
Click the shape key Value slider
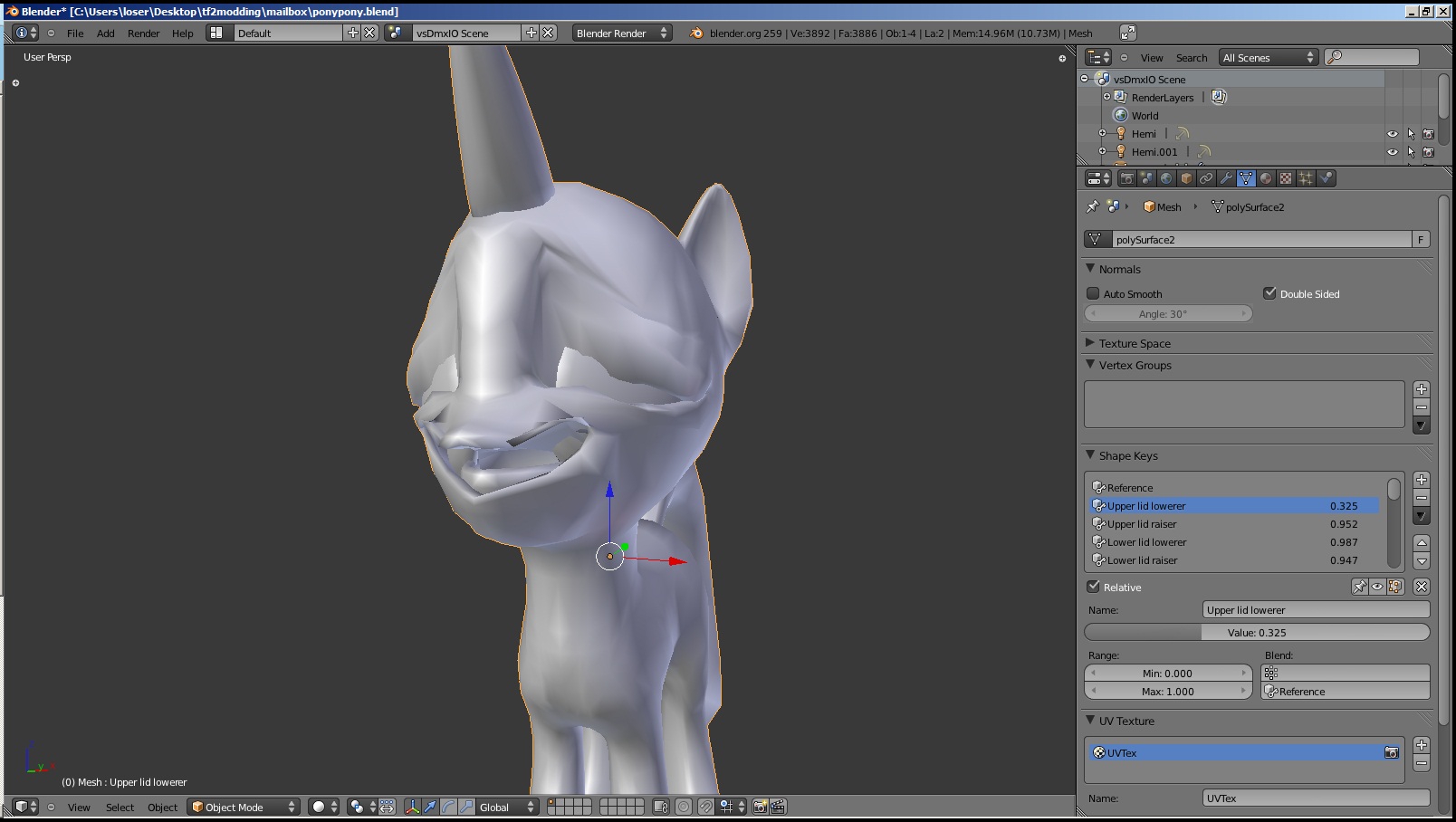[1257, 632]
